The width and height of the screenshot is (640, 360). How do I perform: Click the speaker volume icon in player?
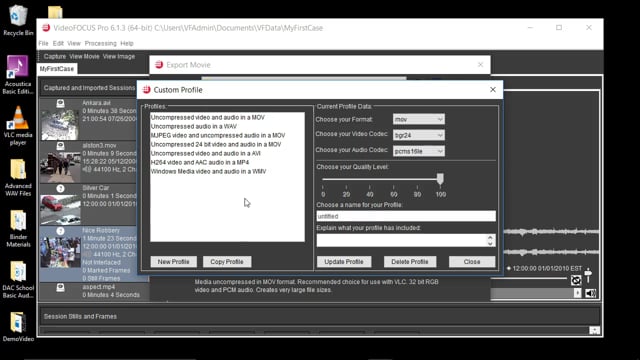click(x=590, y=293)
